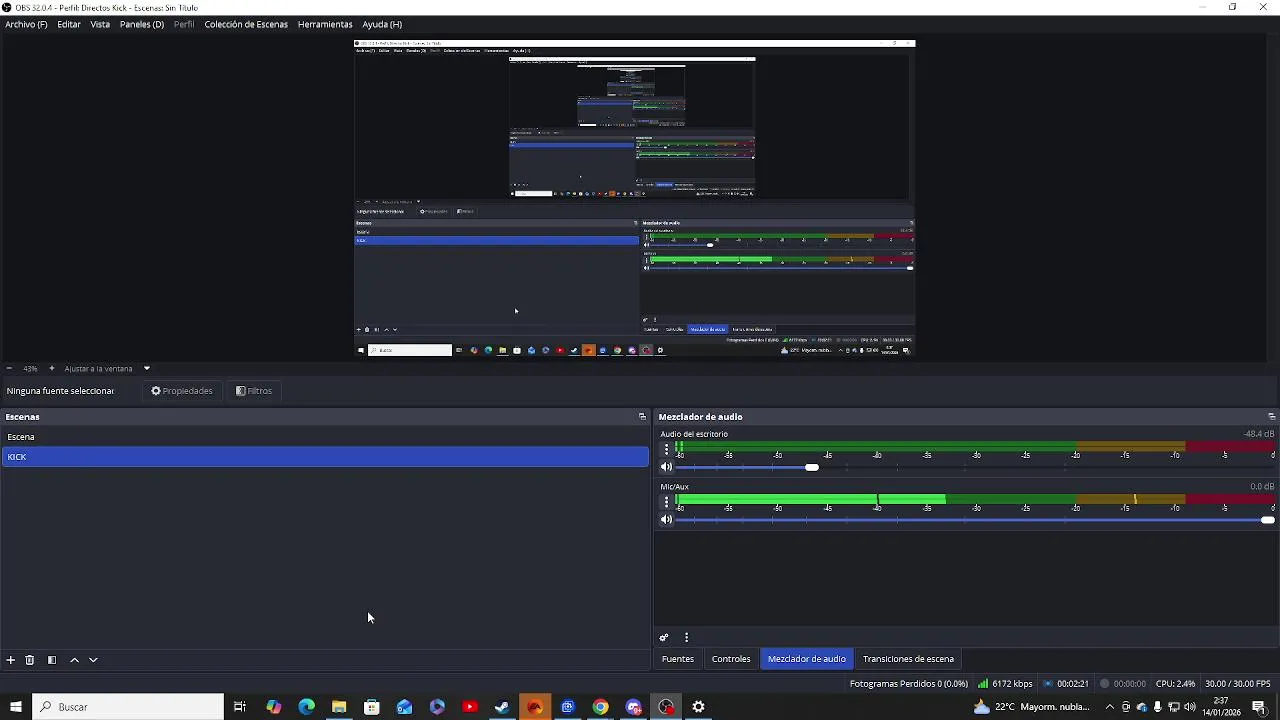Open Steam from the taskbar
This screenshot has height=720, width=1280.
502,707
